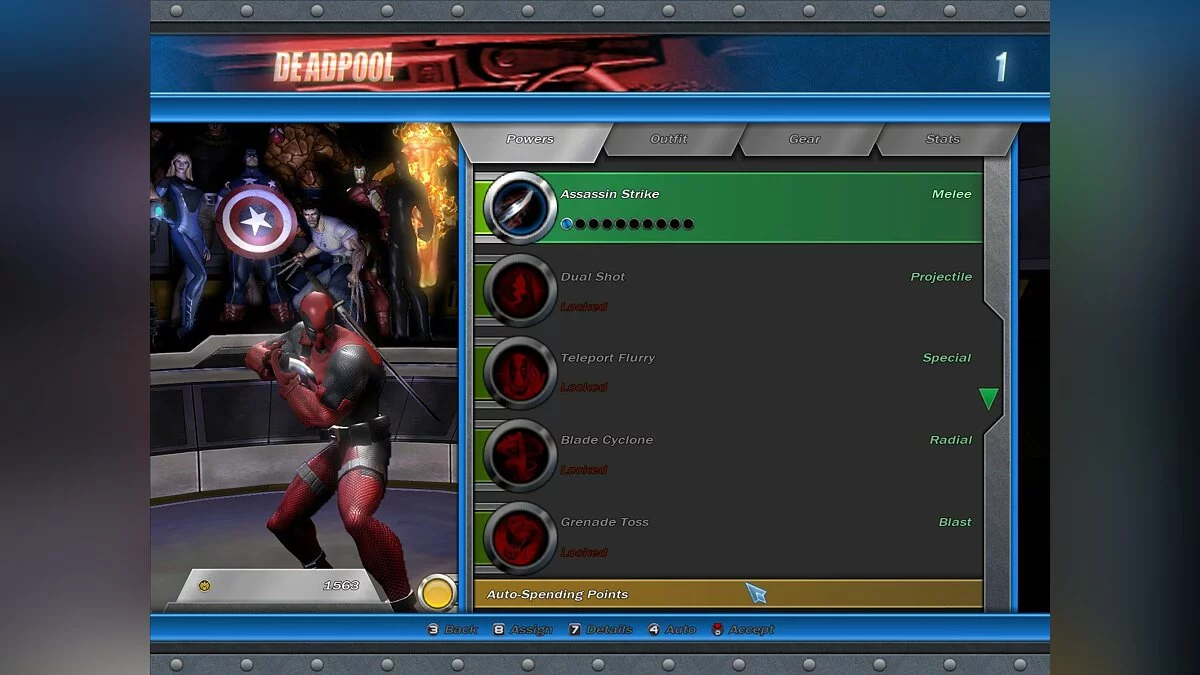Select the Grenade Toss power icon
The width and height of the screenshot is (1200, 675).
pyautogui.click(x=520, y=537)
